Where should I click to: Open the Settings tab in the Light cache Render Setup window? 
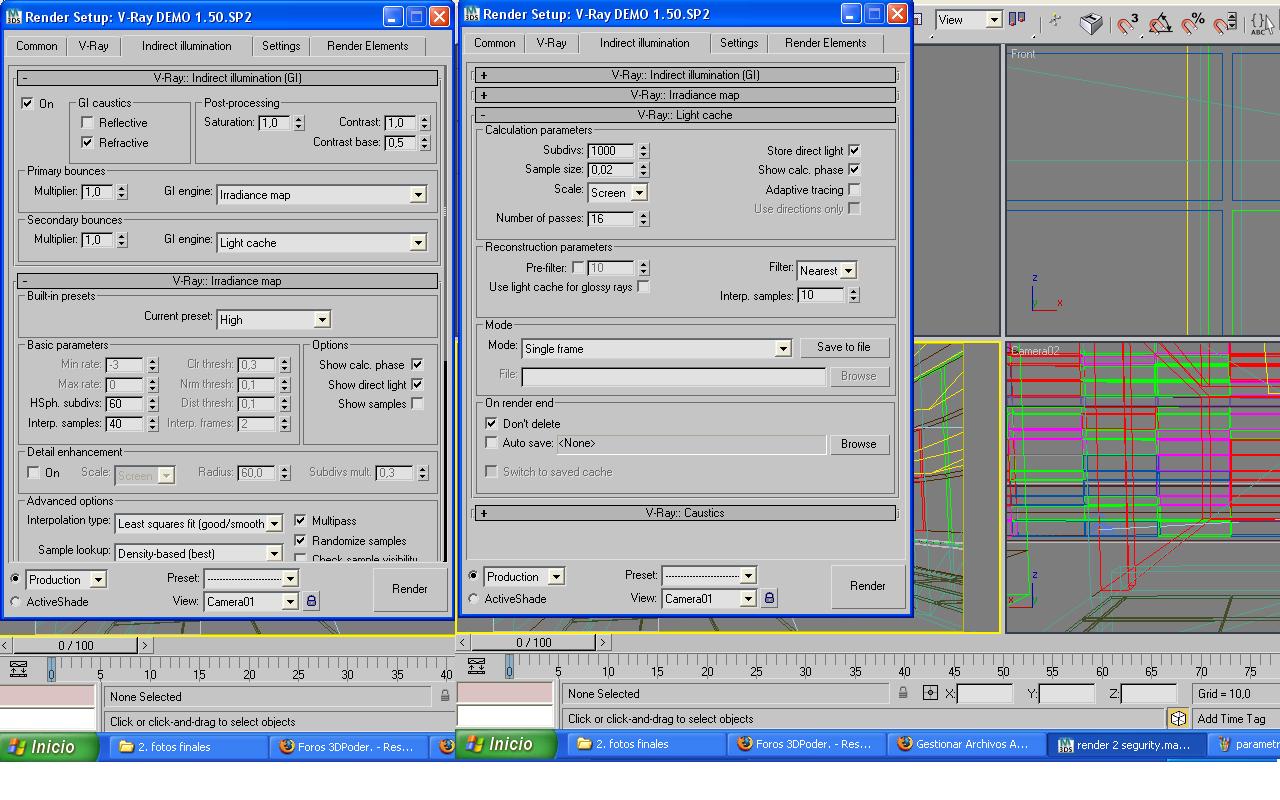739,43
